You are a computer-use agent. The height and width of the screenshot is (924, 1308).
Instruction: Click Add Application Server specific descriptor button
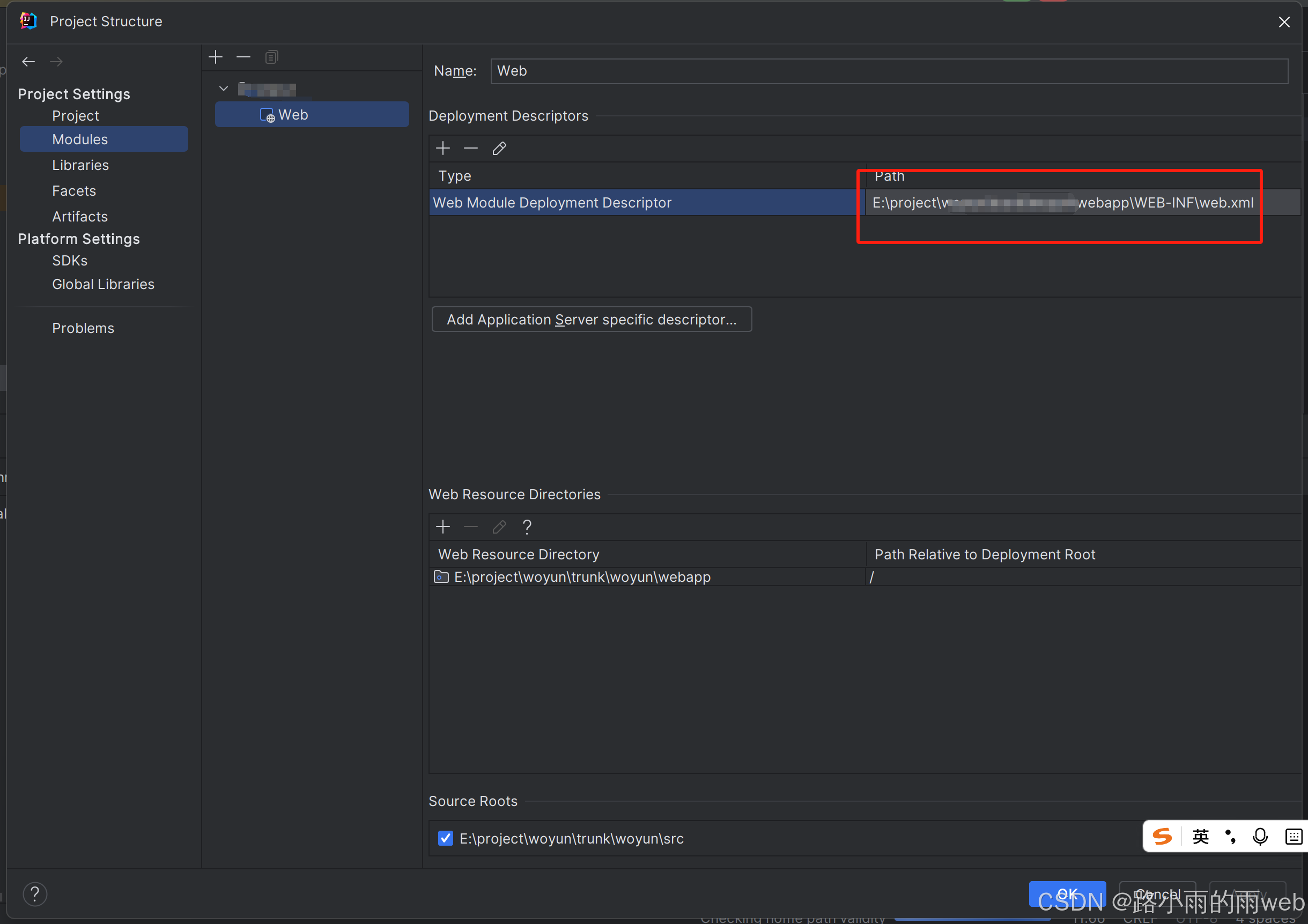tap(592, 320)
